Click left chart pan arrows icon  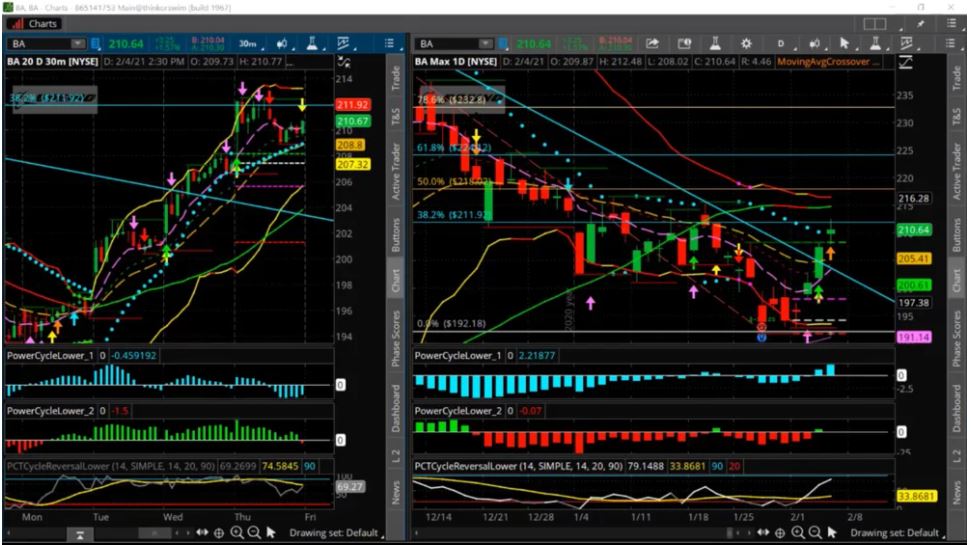point(202,532)
